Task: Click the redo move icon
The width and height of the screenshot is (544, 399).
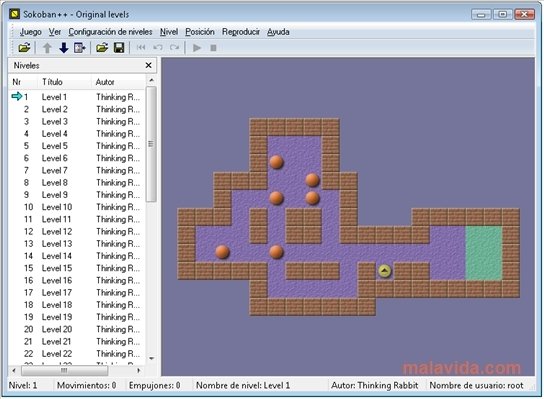Action: (x=175, y=47)
